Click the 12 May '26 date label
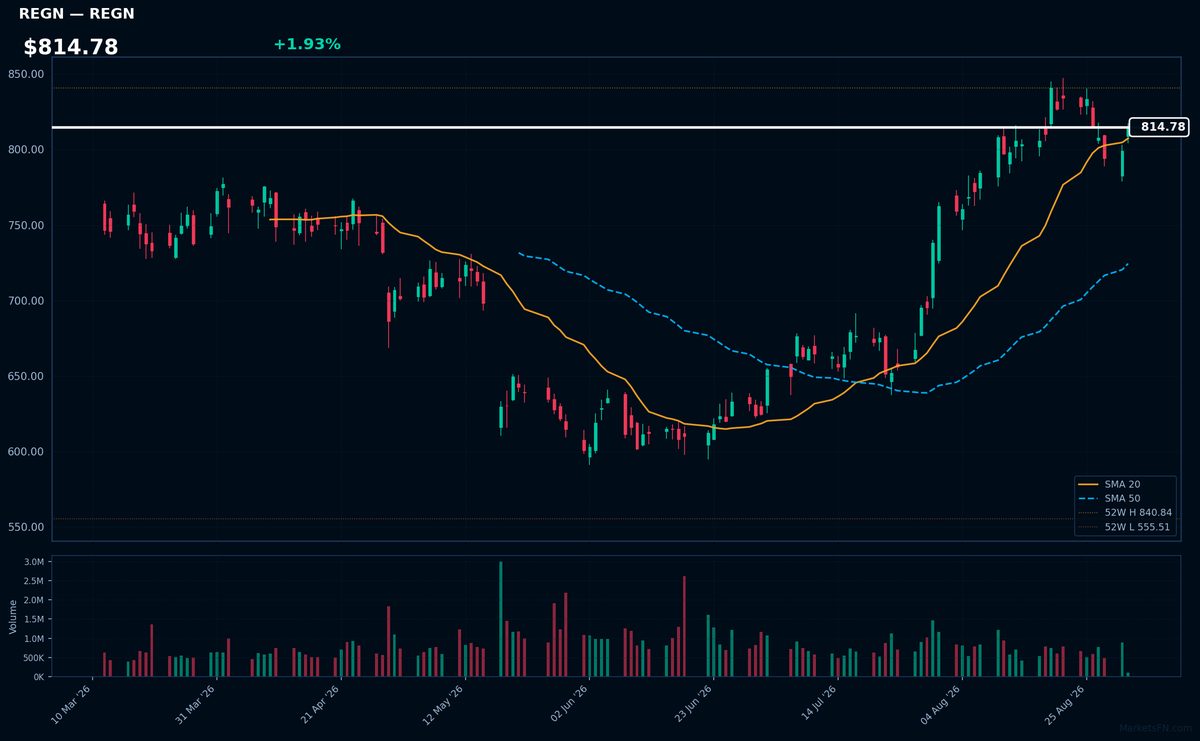1200x741 pixels. [444, 703]
